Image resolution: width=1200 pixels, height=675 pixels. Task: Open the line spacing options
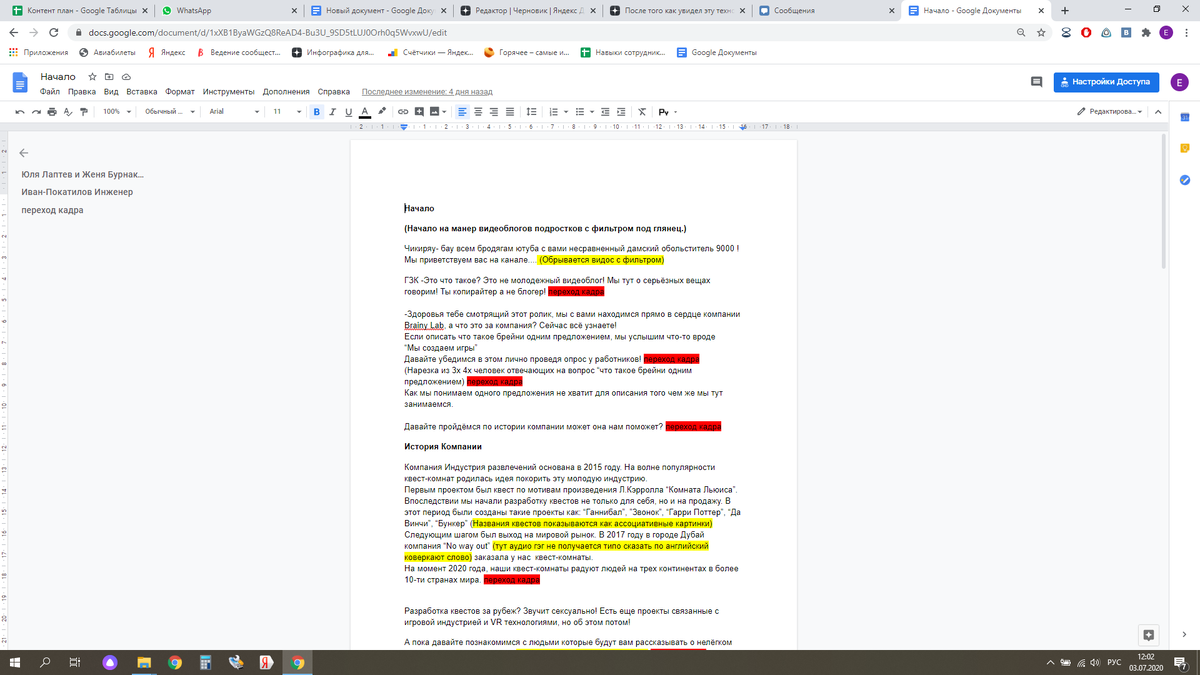tap(532, 111)
